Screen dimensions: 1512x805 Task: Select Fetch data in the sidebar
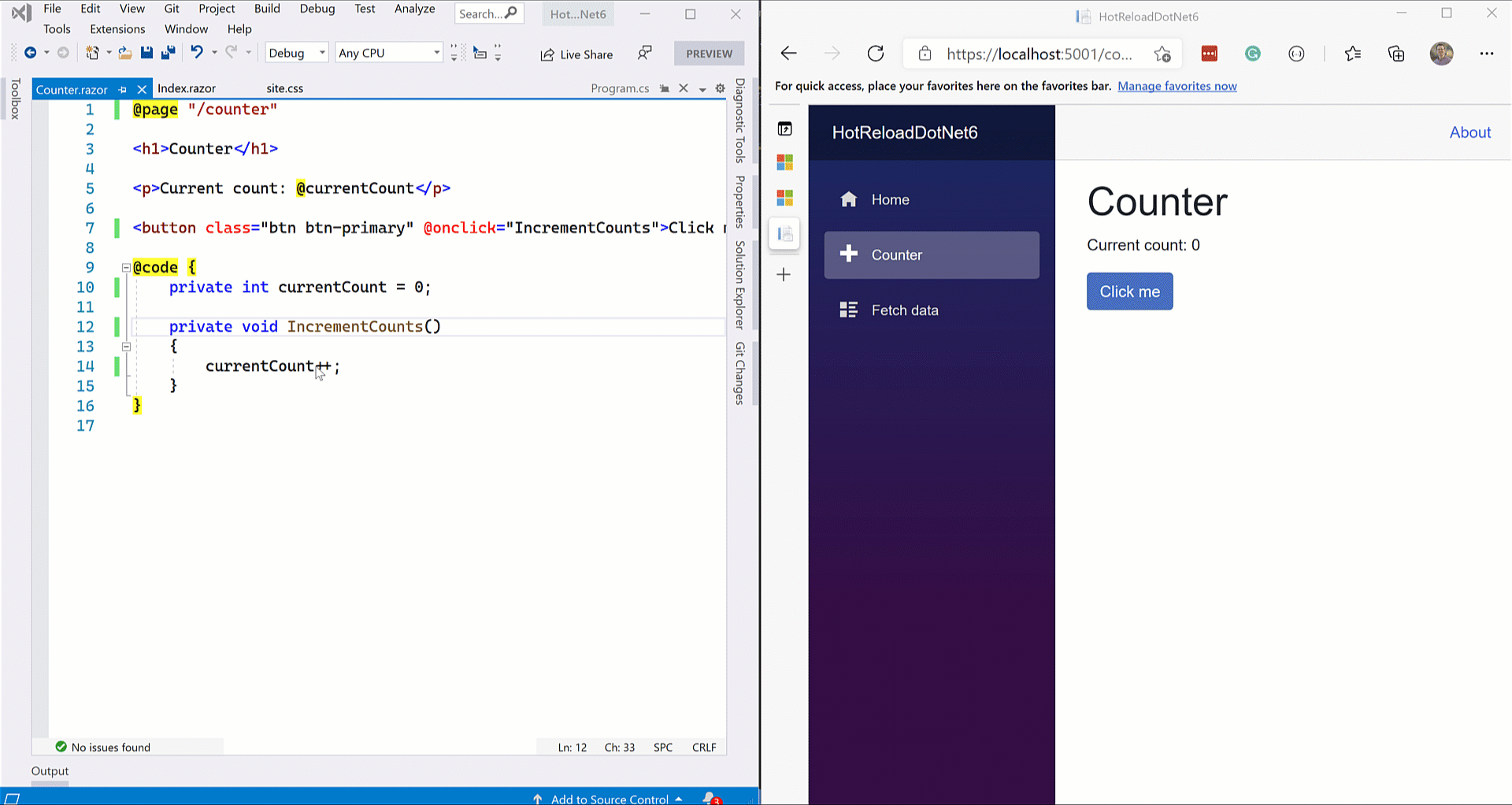(904, 310)
